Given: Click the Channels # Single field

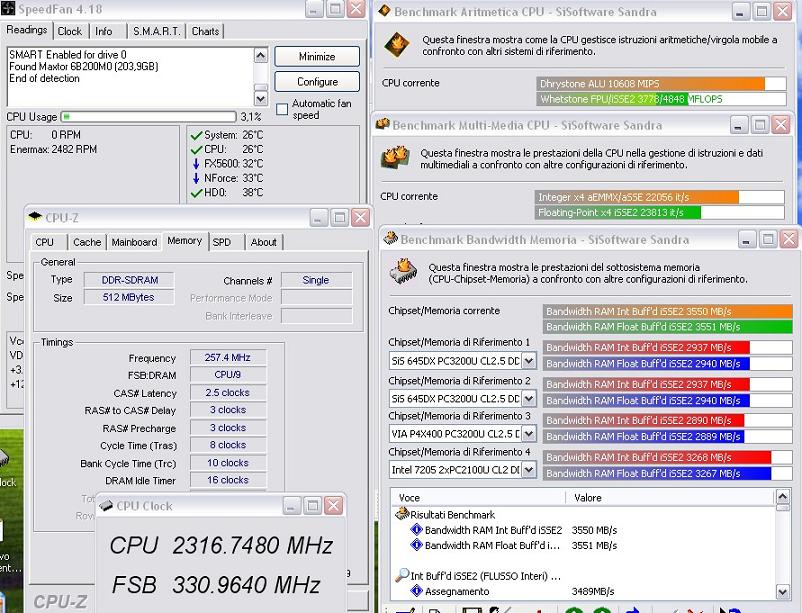Looking at the screenshot, I should point(317,280).
